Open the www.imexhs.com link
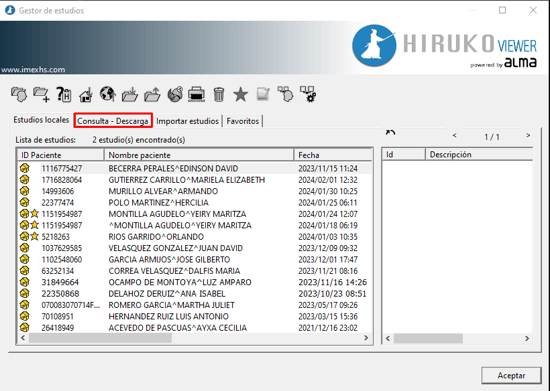 point(33,69)
